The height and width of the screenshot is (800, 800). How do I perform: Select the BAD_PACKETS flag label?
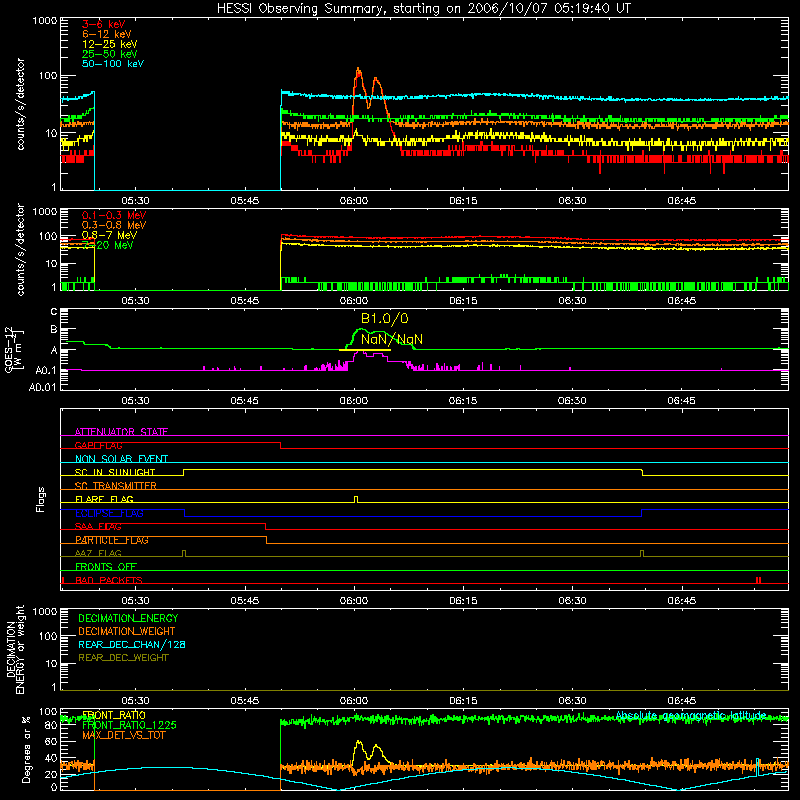[109, 580]
